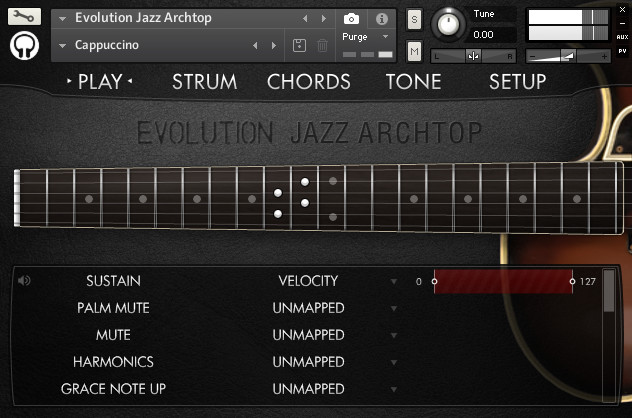Mute the instrument with M button
The image size is (632, 418).
click(x=414, y=52)
